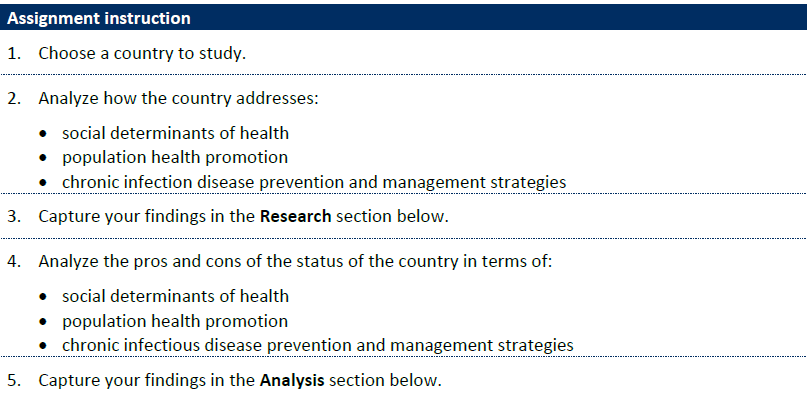Click the list number "3."
This screenshot has width=807, height=399.
pos(14,216)
